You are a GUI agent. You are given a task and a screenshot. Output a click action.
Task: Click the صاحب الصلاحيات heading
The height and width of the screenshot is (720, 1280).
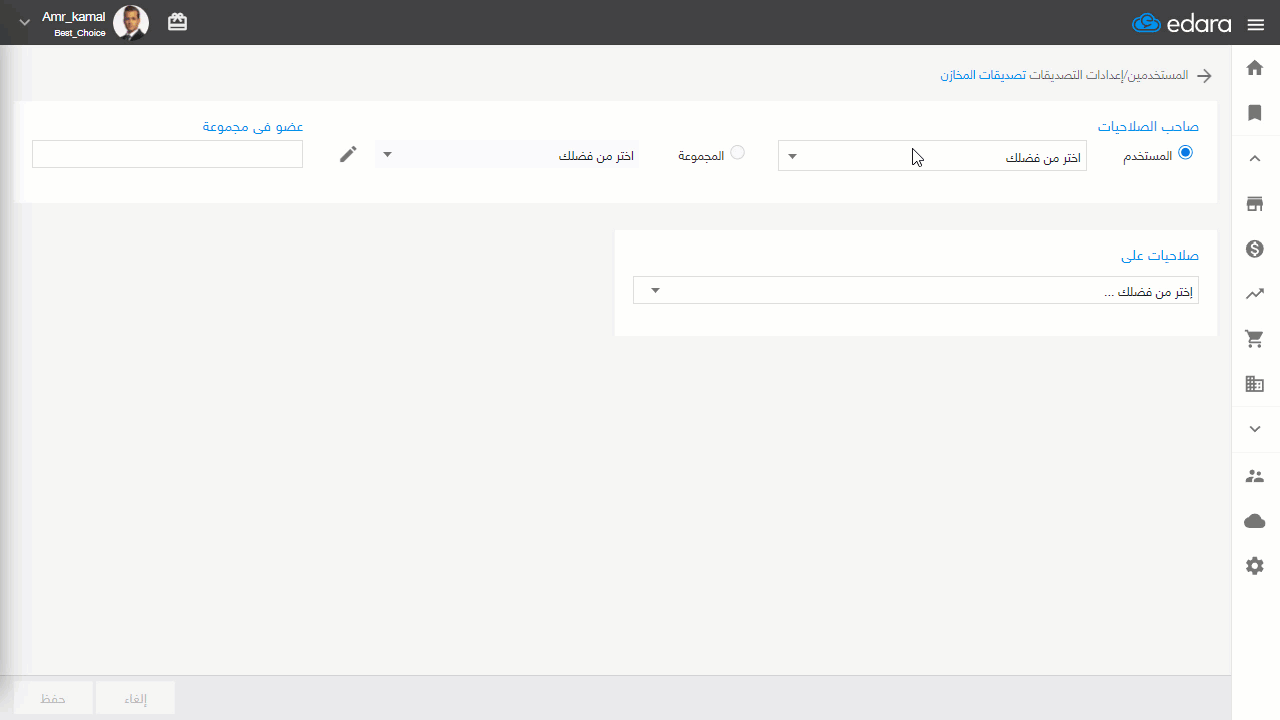[x=1148, y=127]
